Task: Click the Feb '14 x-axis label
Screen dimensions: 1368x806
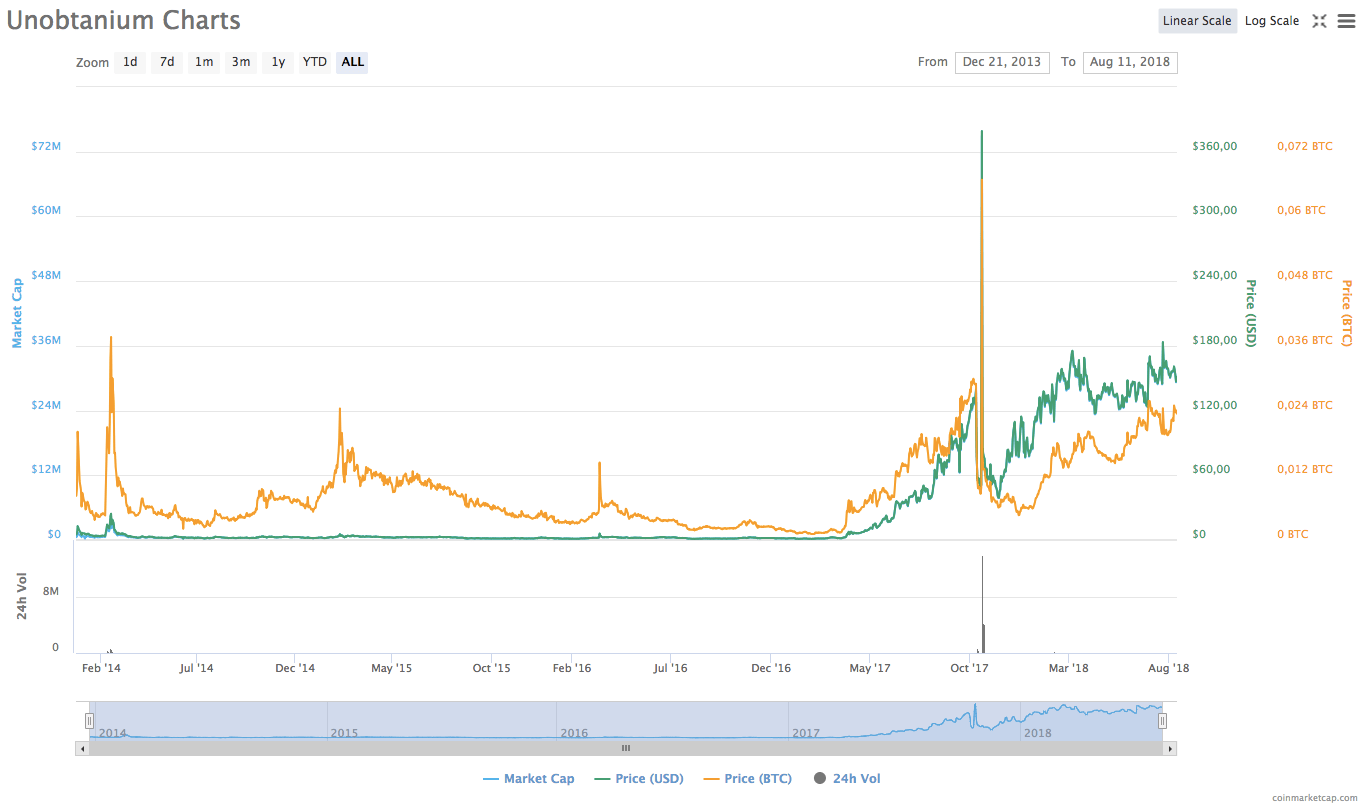Action: point(101,667)
